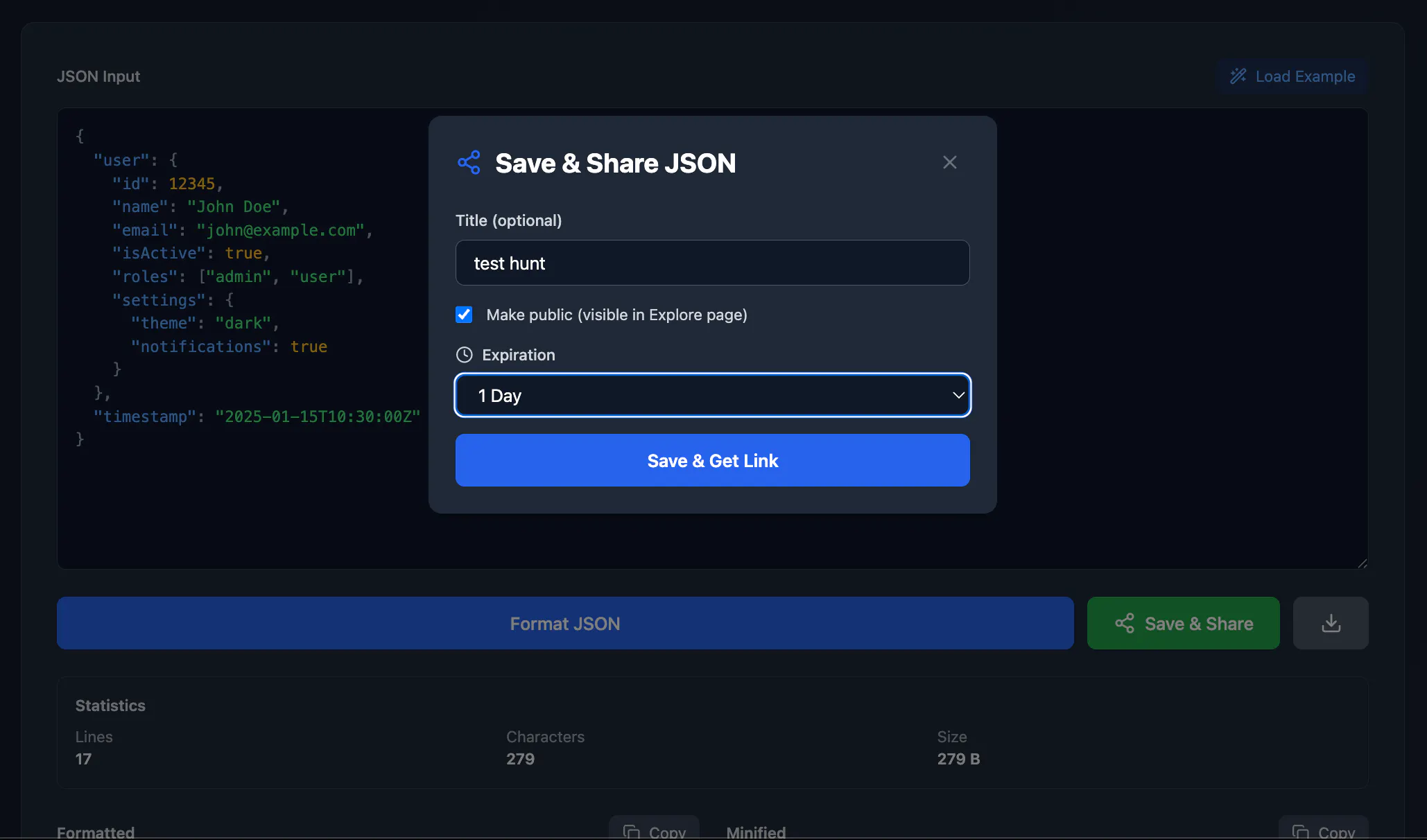Click the id value 12345 in JSON
Image resolution: width=1427 pixels, height=840 pixels.
[x=191, y=184]
